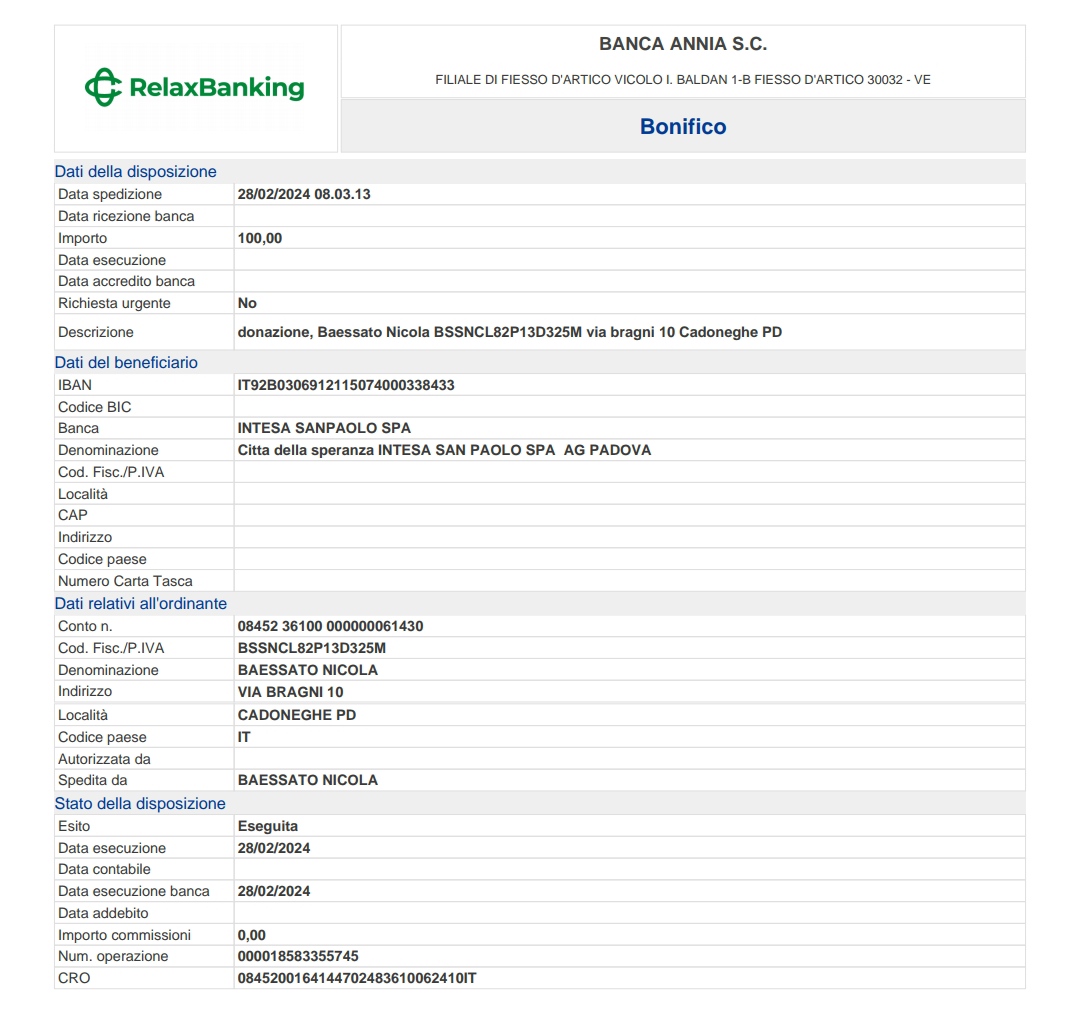The image size is (1080, 1026).
Task: Select the operation number '000018583355745'
Action: [x=298, y=956]
